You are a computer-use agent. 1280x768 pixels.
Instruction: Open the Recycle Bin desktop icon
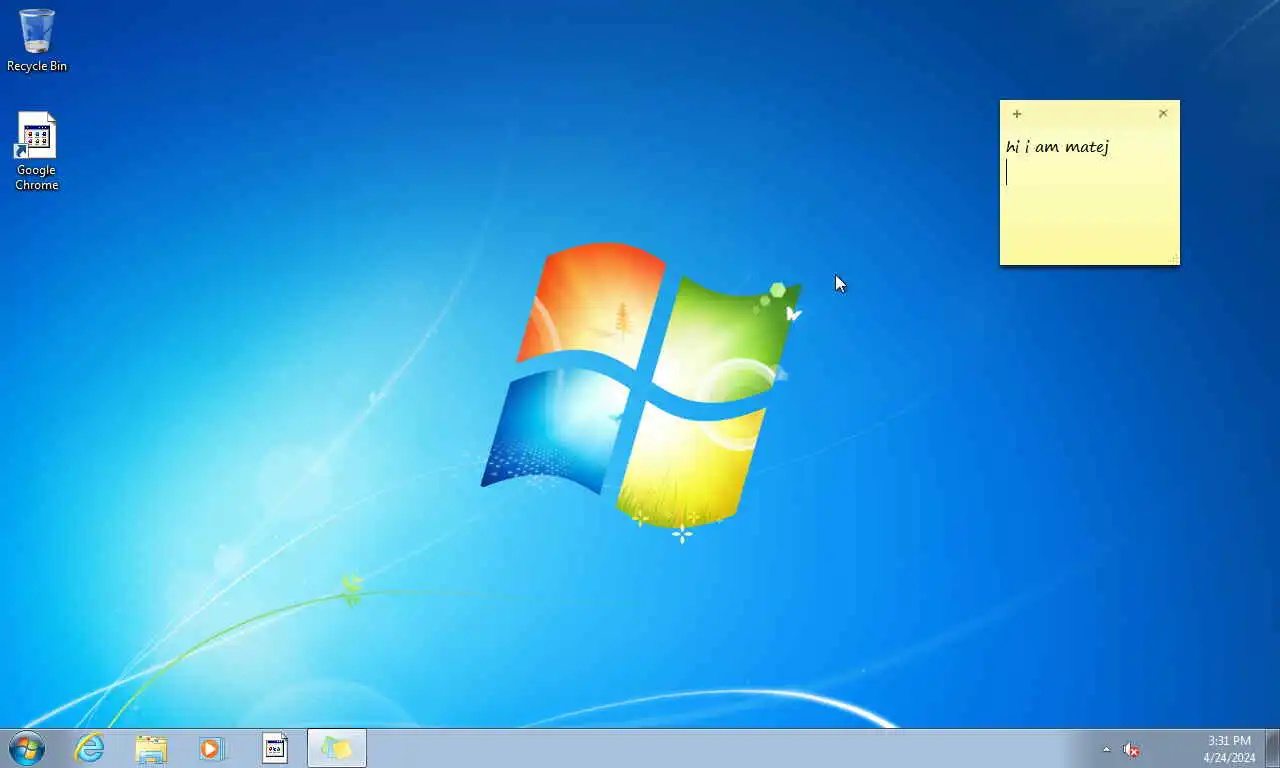[x=37, y=40]
